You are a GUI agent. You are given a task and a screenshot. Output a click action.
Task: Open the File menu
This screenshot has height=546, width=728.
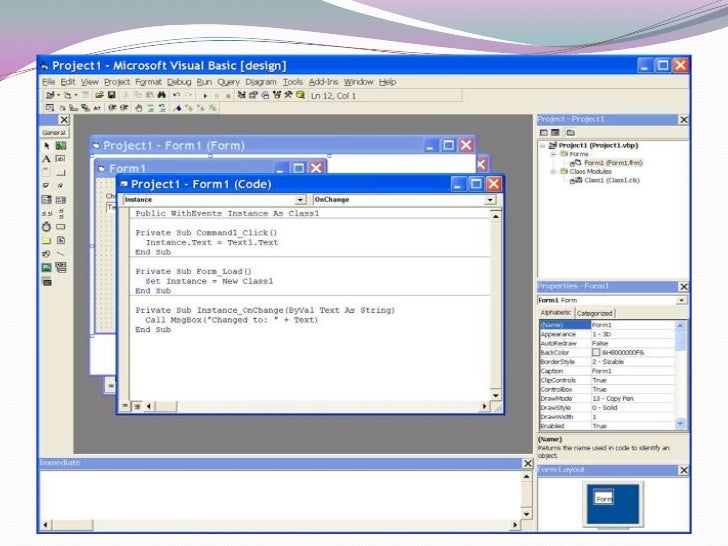[x=48, y=82]
